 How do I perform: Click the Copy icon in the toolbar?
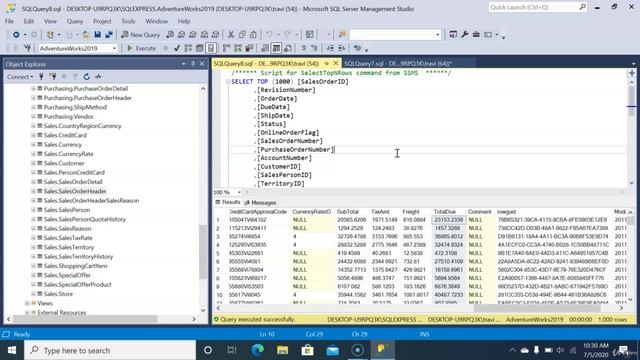coord(242,35)
